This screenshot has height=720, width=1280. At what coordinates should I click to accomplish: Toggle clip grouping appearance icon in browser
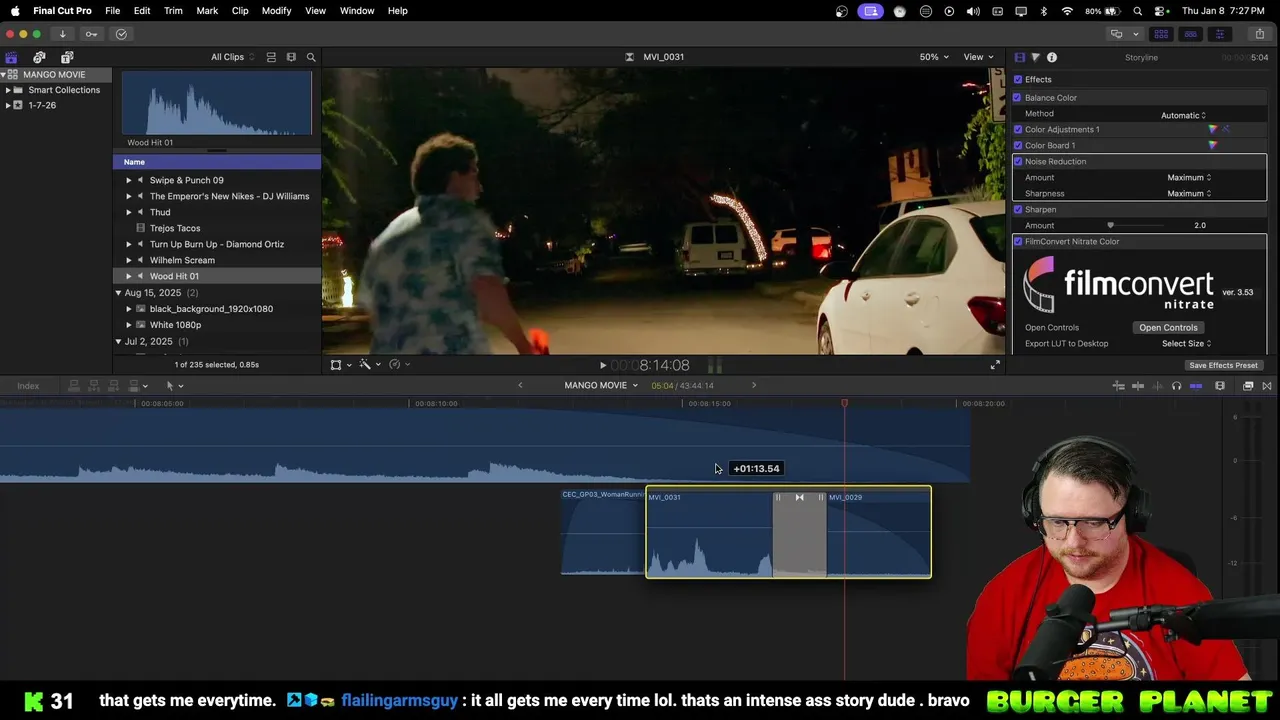tap(271, 57)
